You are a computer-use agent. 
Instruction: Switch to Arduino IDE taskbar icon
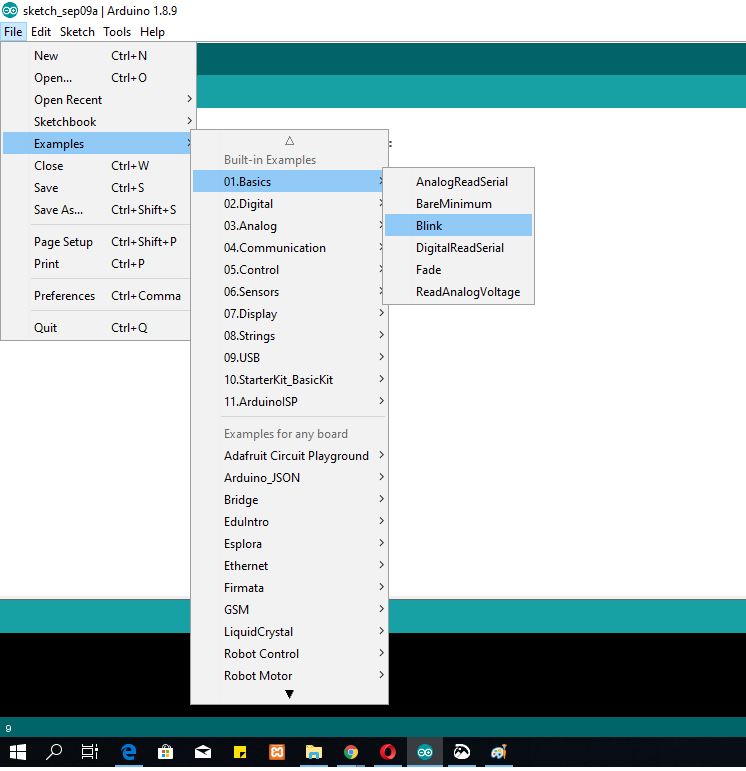point(425,752)
